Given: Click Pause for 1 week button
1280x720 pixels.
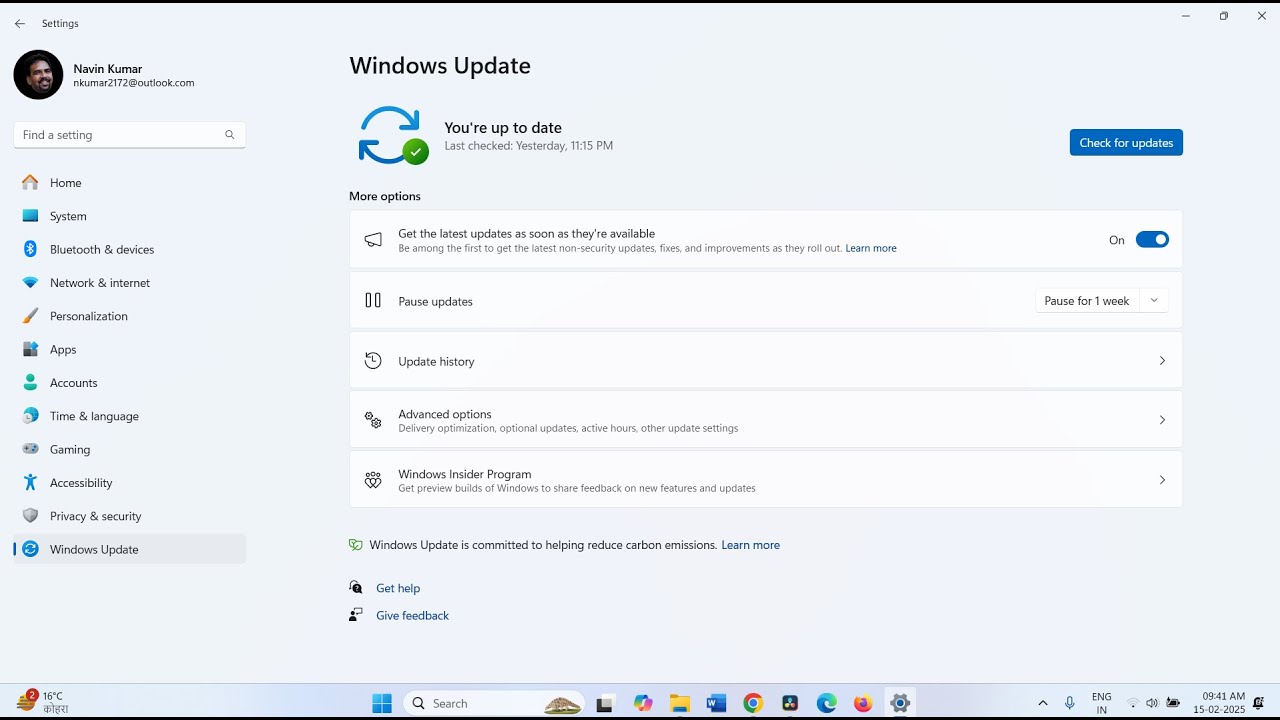Looking at the screenshot, I should [1087, 301].
